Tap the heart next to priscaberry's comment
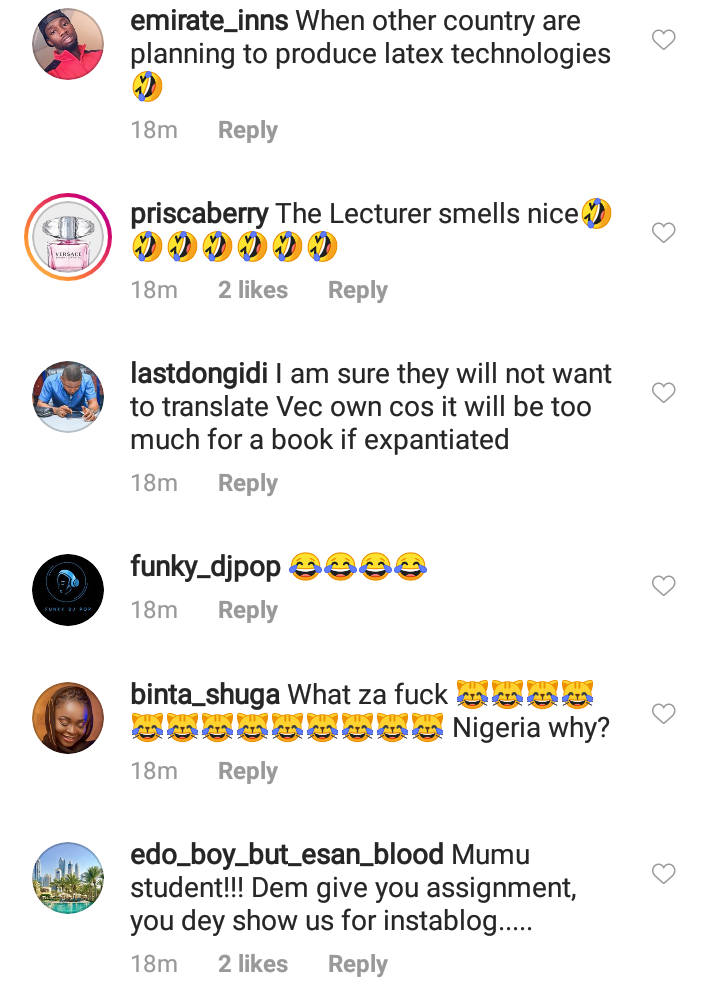The height and width of the screenshot is (993, 720). [663, 232]
